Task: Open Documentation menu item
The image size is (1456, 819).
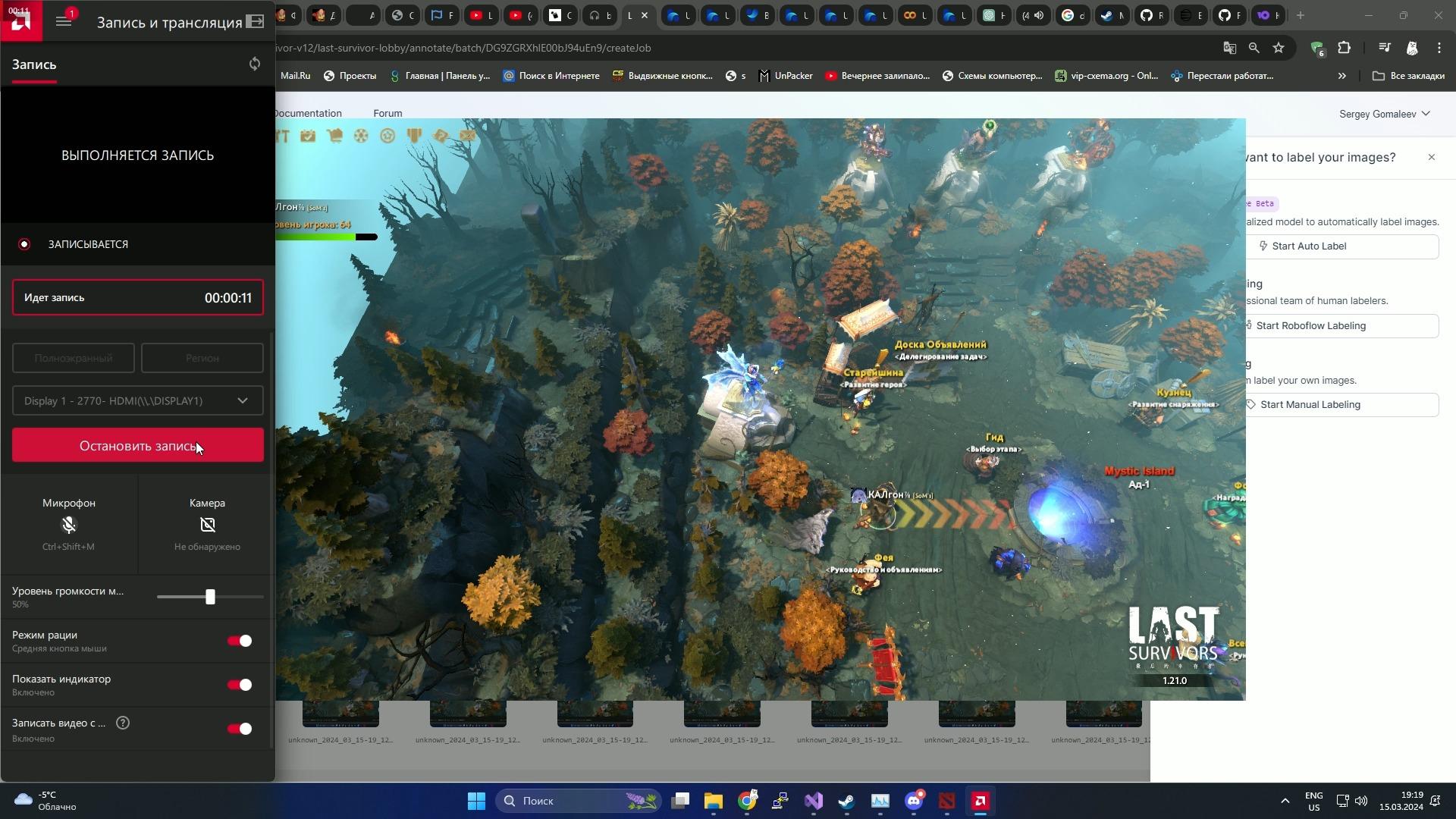Action: coord(307,113)
